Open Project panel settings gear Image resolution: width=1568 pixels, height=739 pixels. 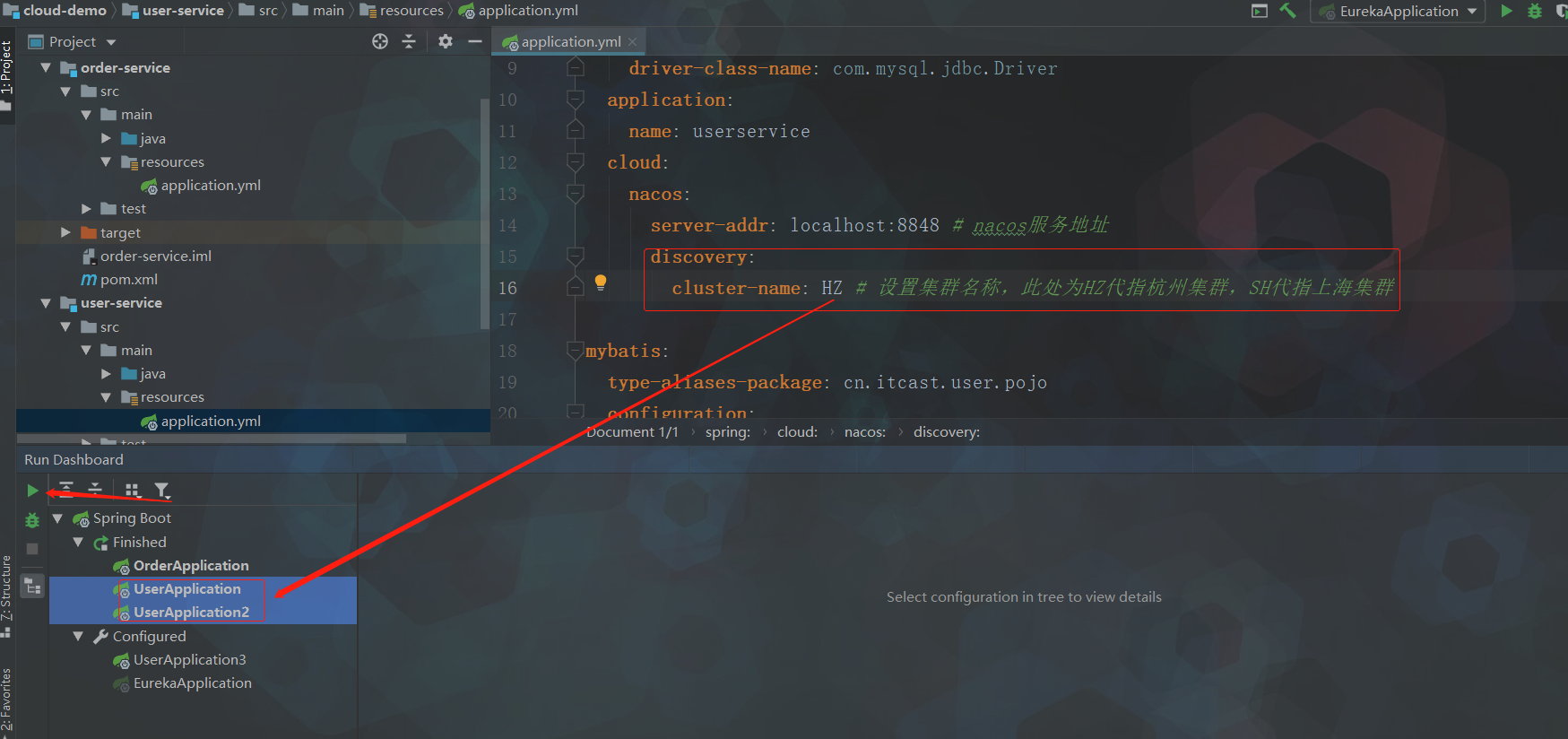(446, 41)
